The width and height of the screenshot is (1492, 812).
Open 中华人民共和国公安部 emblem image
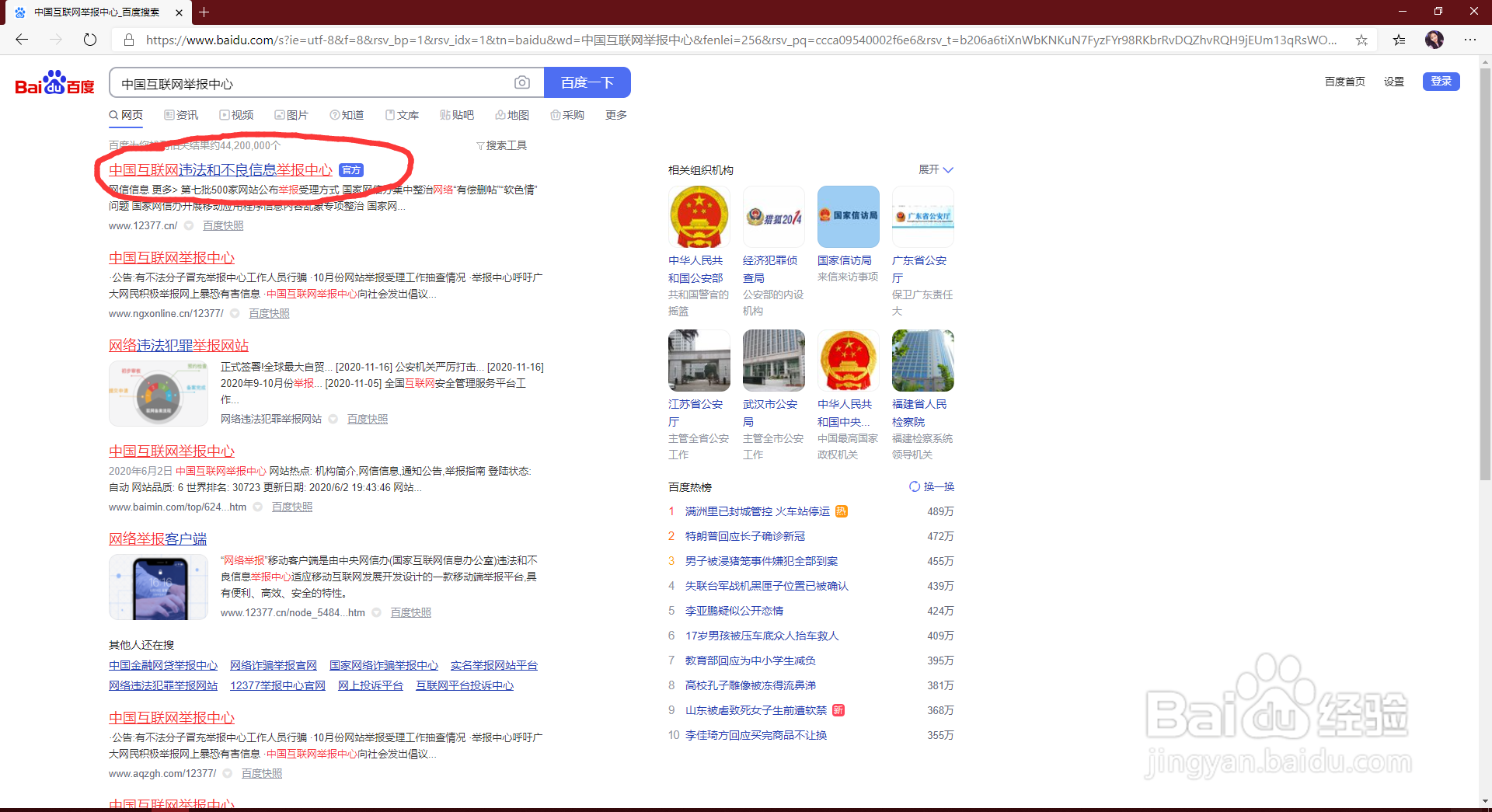pos(699,217)
